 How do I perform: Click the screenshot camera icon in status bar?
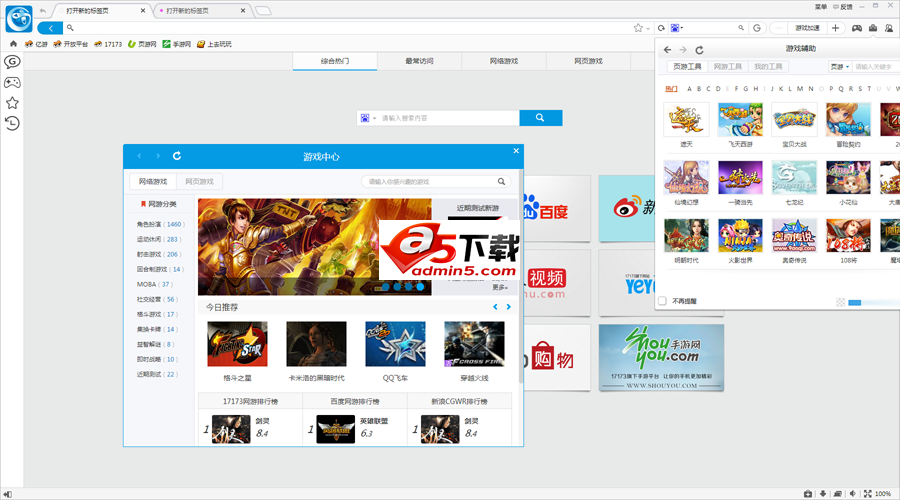(x=807, y=494)
